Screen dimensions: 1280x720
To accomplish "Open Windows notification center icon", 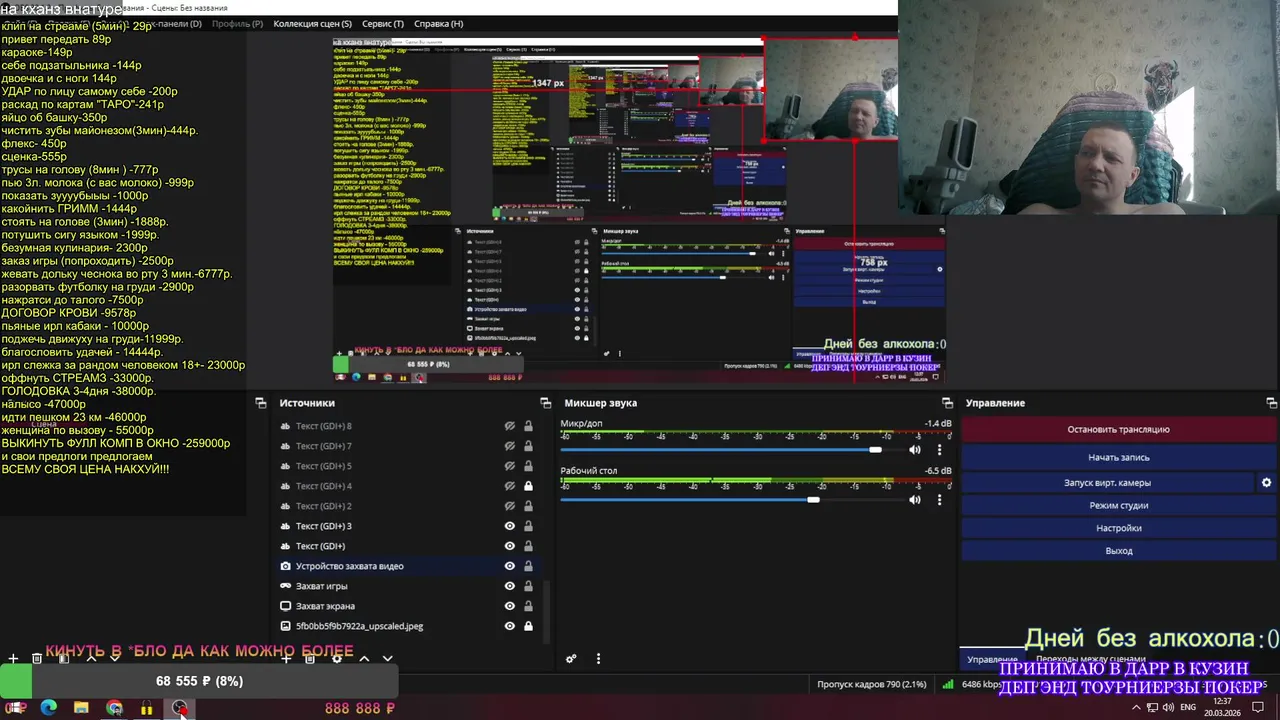I will 1259,707.
